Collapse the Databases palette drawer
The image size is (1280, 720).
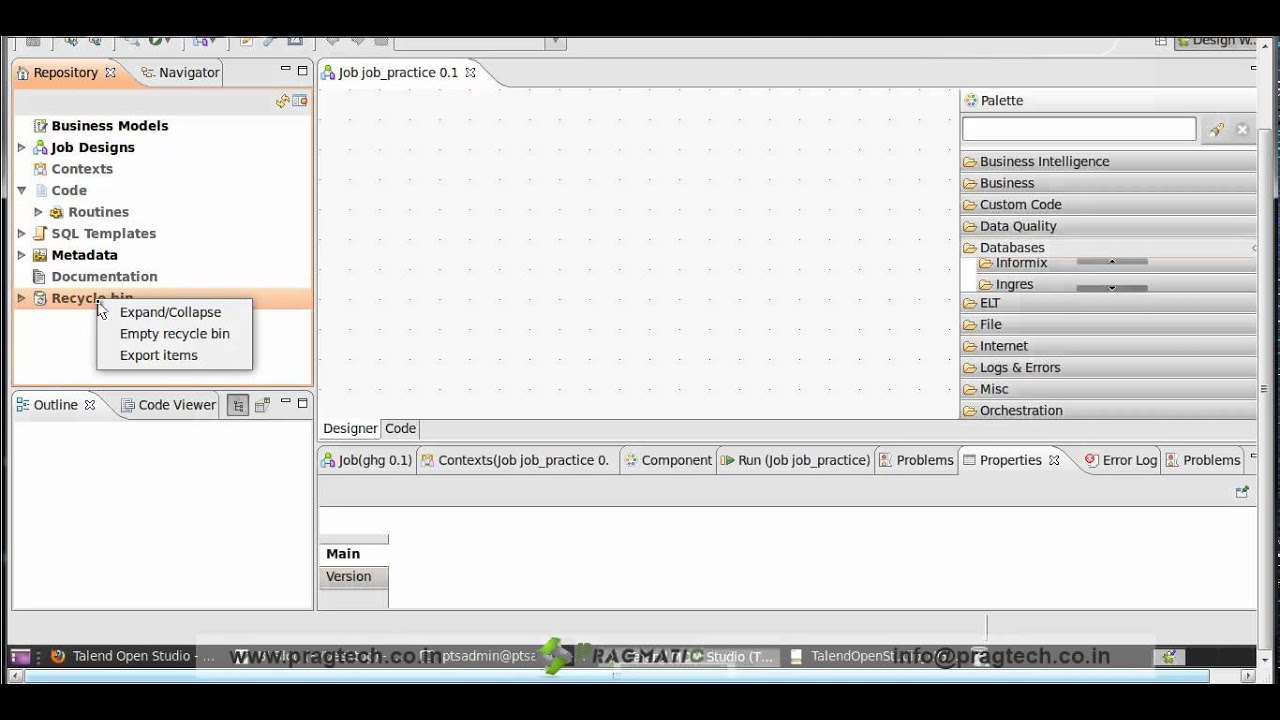point(1108,248)
